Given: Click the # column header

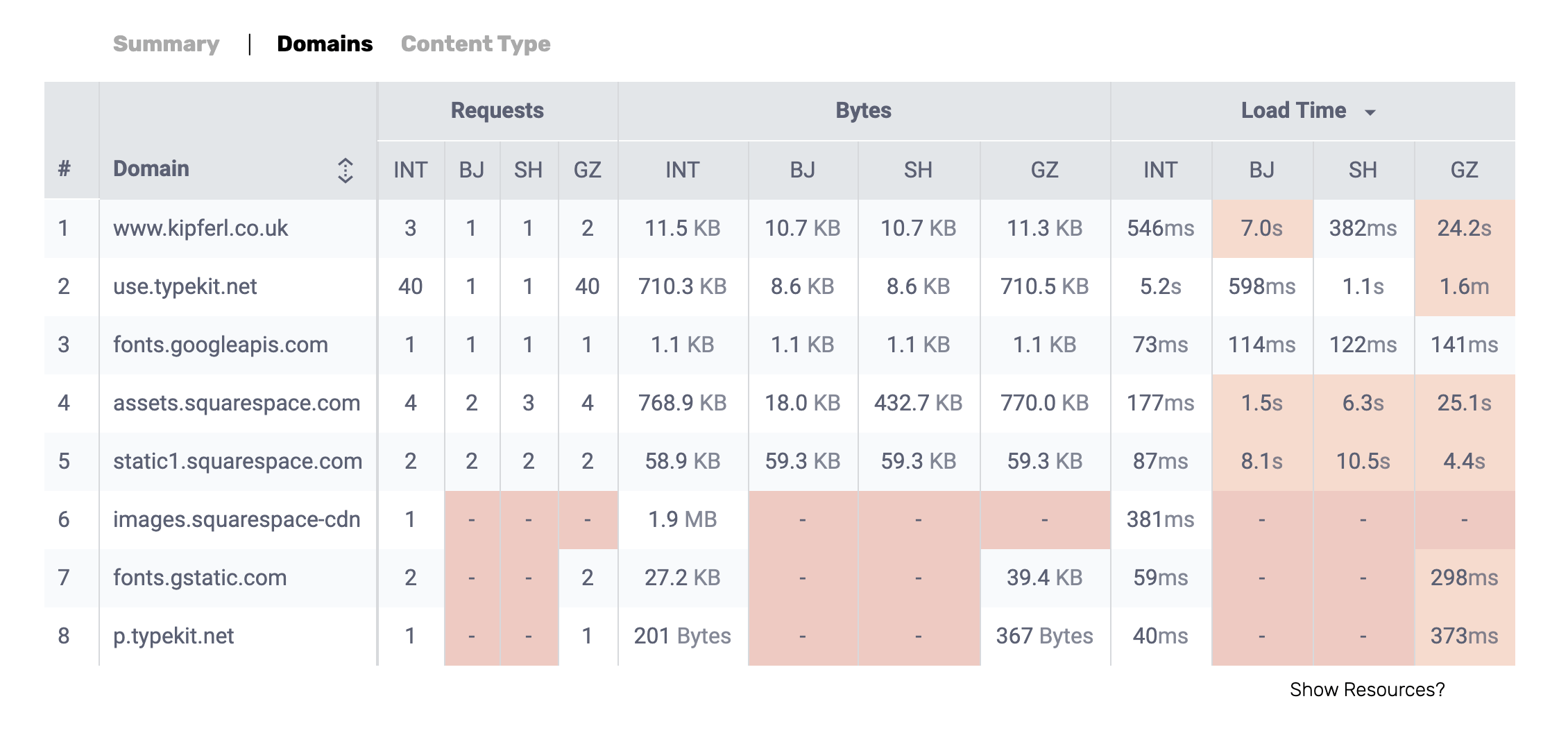Looking at the screenshot, I should pyautogui.click(x=64, y=168).
